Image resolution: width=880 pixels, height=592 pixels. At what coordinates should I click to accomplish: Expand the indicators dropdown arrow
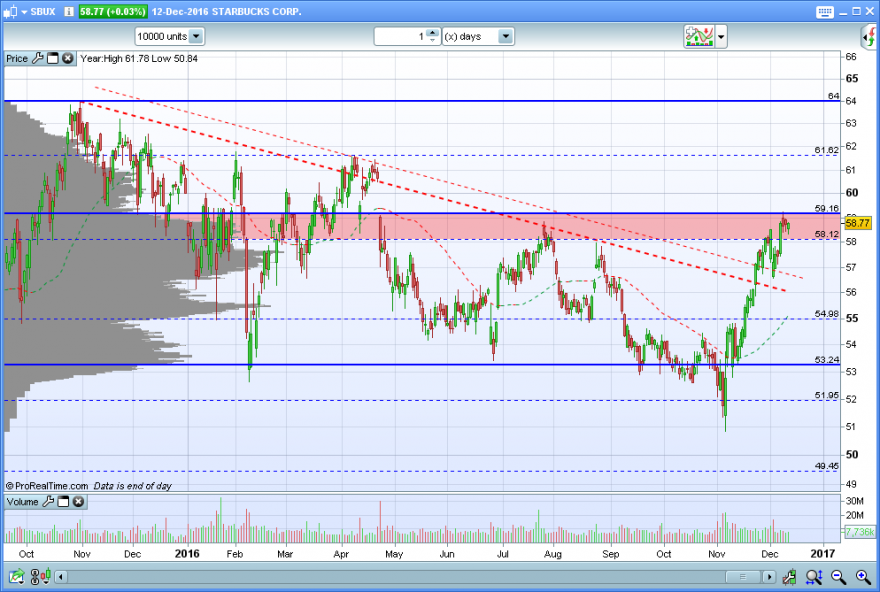[721, 37]
